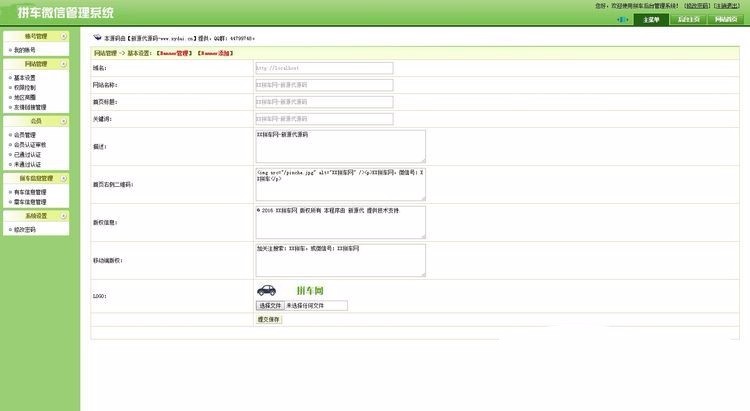Select the 网站首页 top tab

pyautogui.click(x=726, y=19)
